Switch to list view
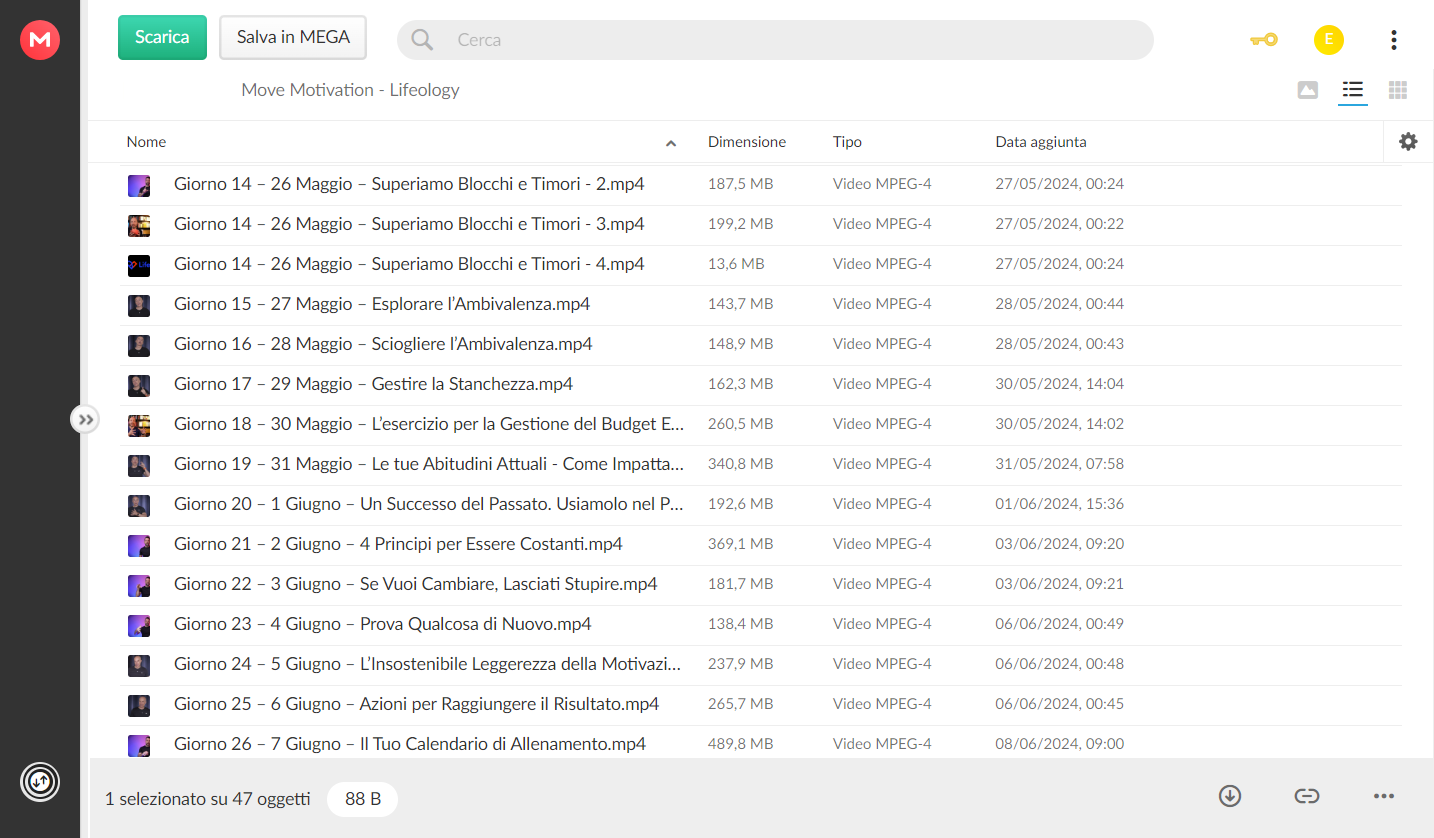Screen dimensions: 1434x838 point(1353,90)
